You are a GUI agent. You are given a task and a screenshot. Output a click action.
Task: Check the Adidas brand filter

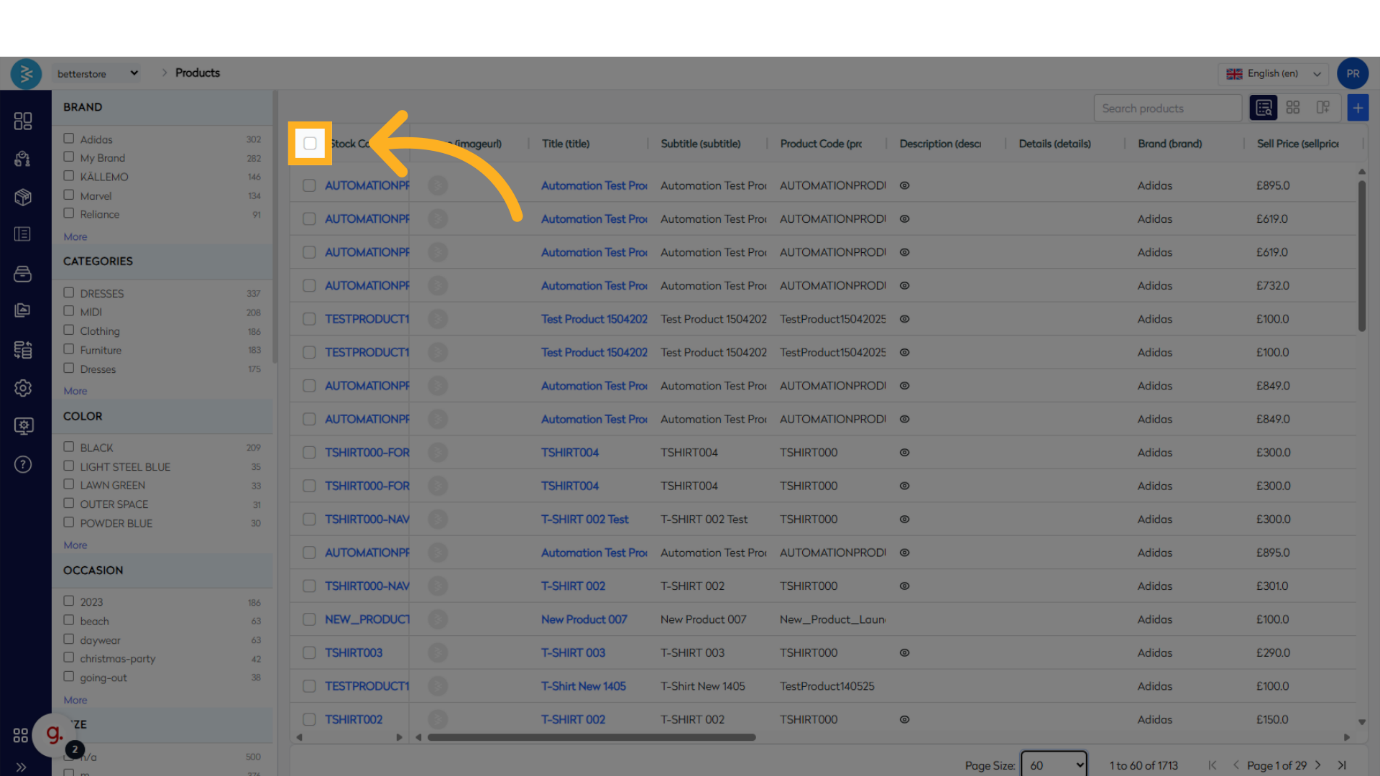point(69,139)
